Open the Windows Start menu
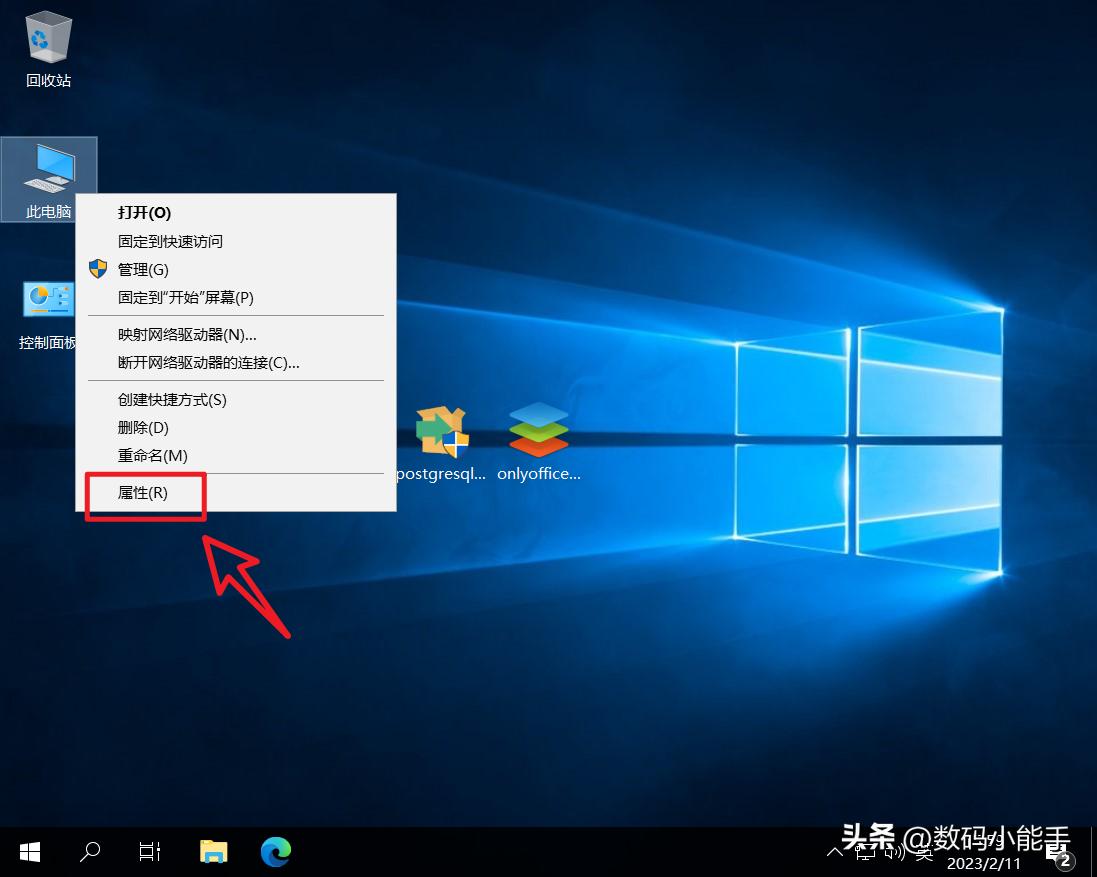The height and width of the screenshot is (877, 1097). (x=30, y=851)
